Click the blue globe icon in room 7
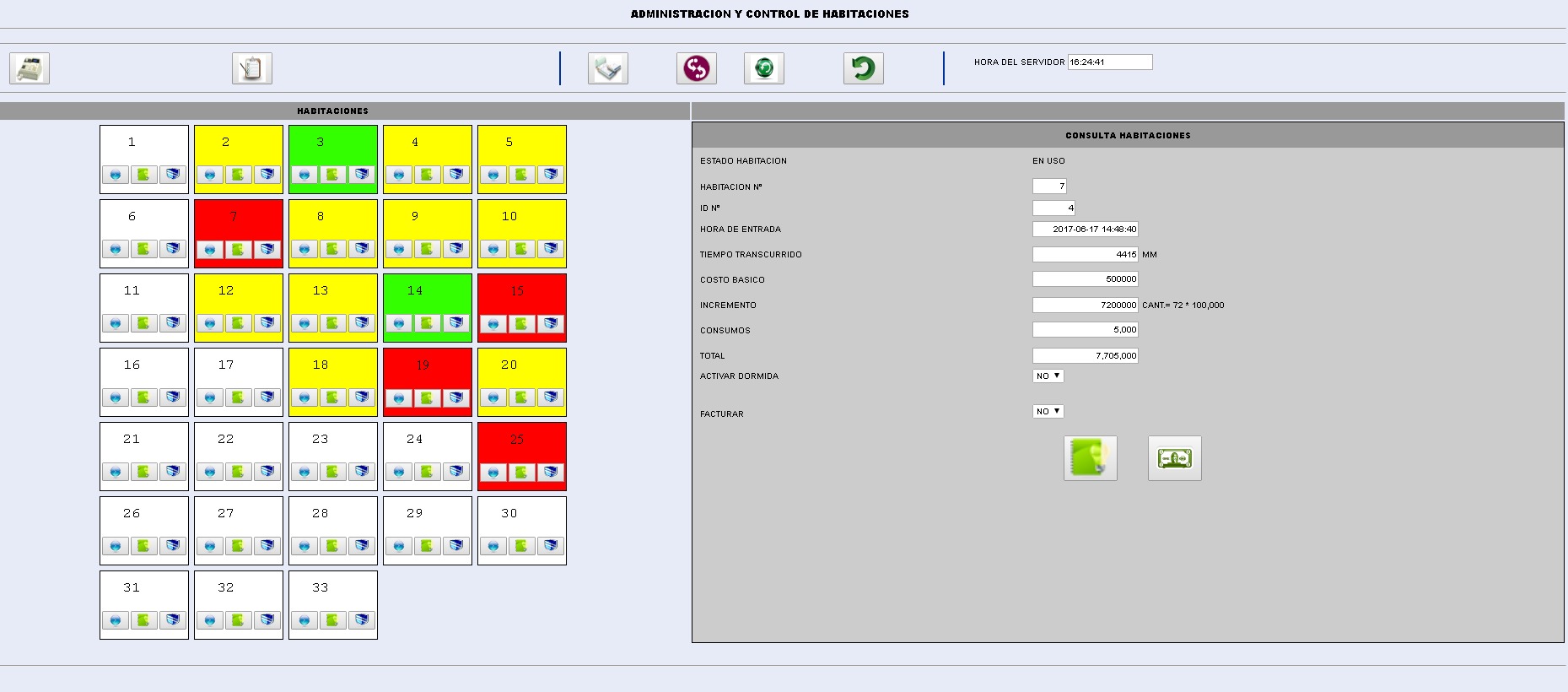 [x=210, y=250]
